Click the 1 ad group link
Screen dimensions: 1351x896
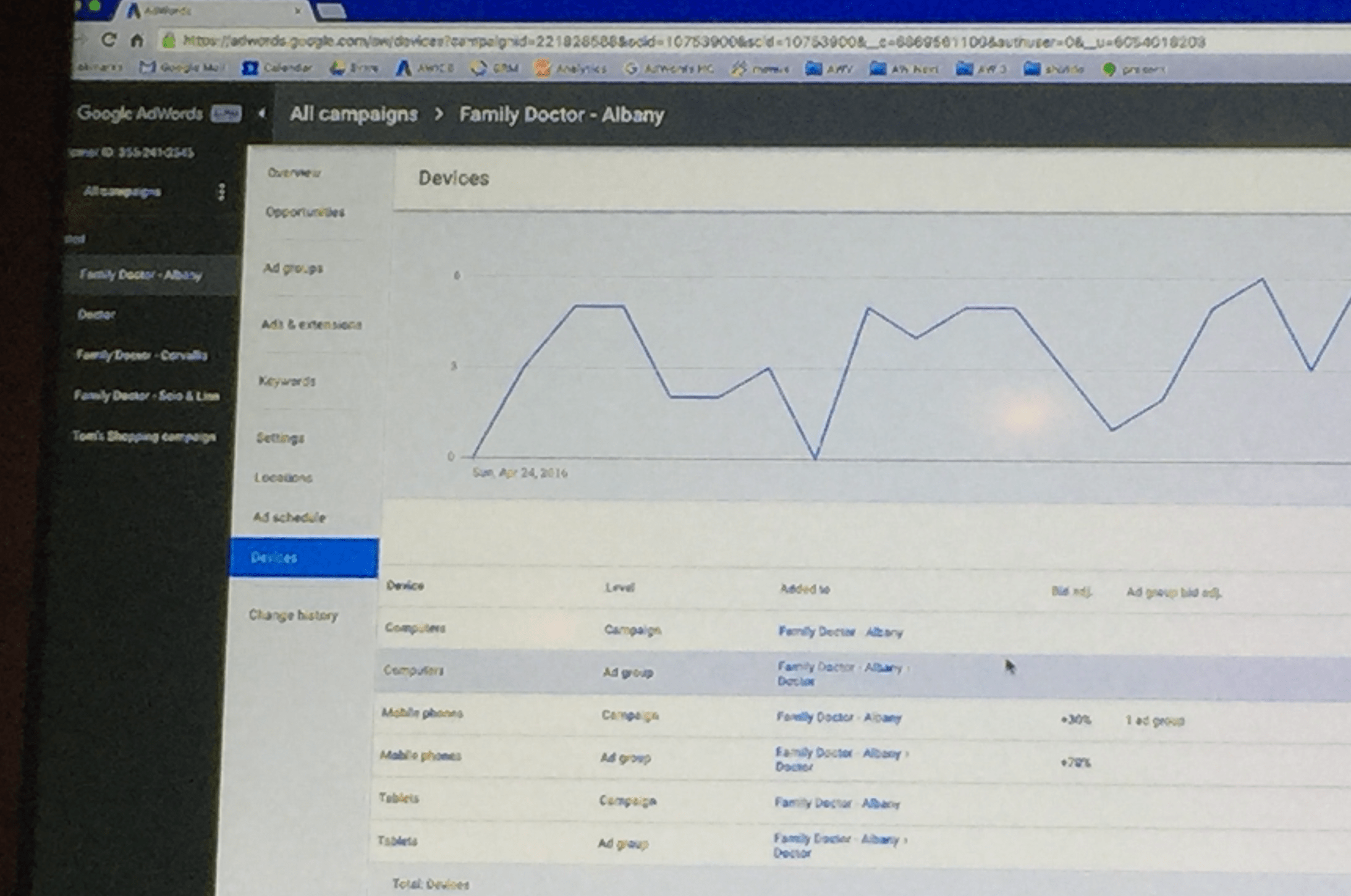1154,721
